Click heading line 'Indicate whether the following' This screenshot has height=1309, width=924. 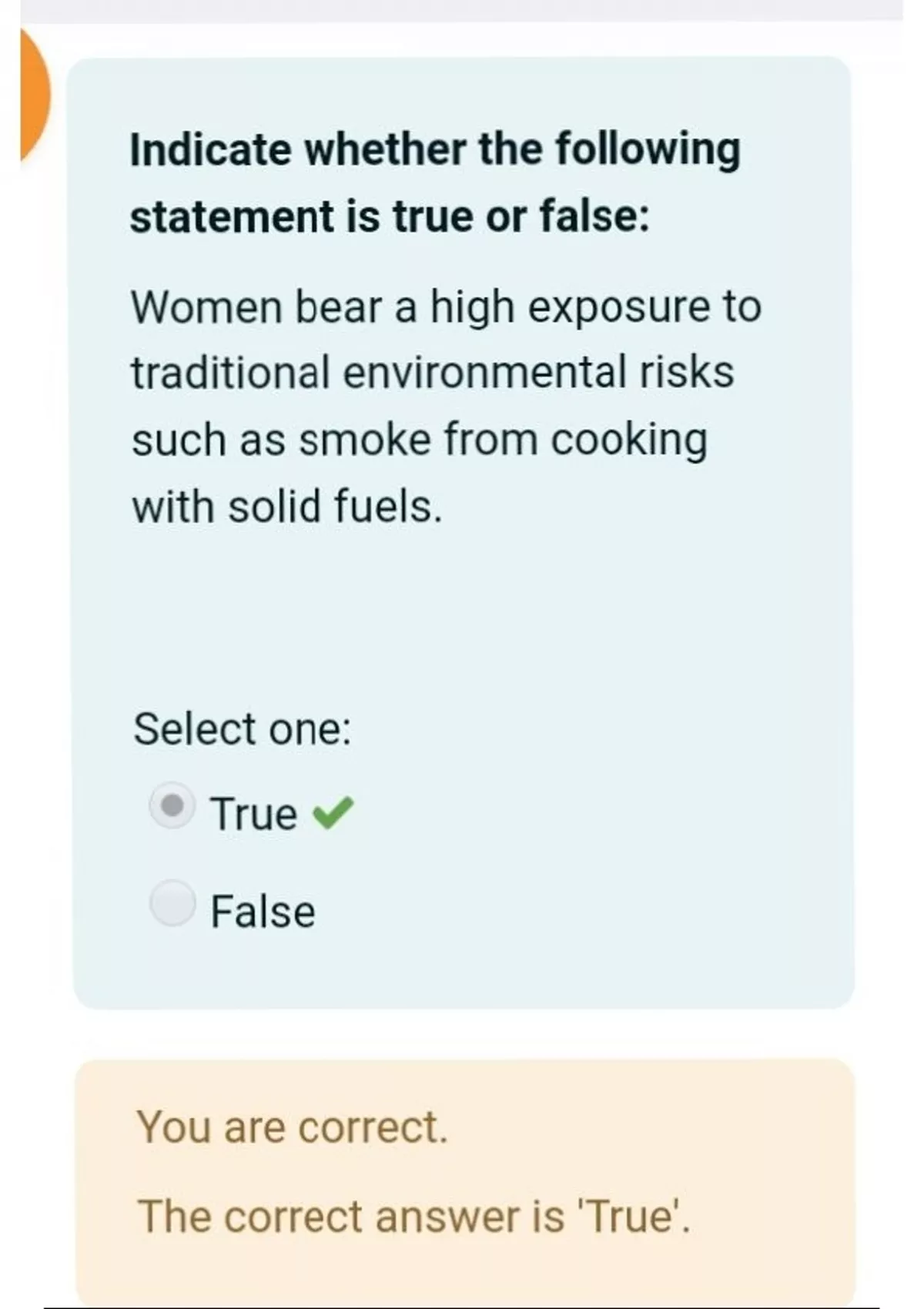[x=435, y=149]
